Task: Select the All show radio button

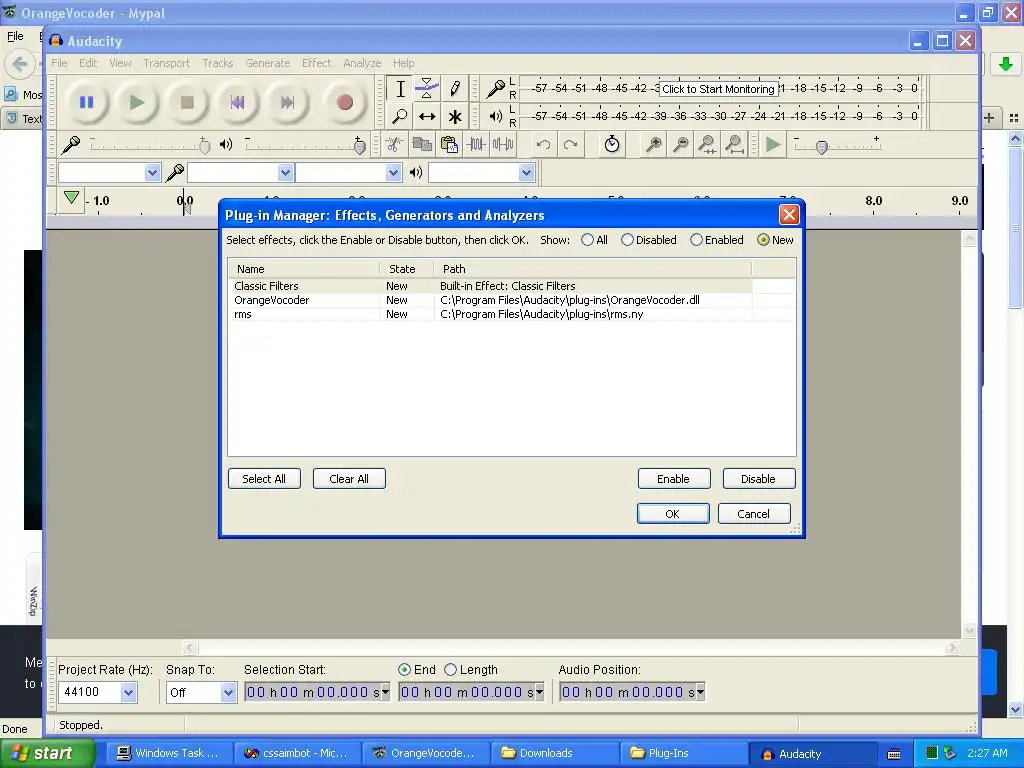Action: click(x=587, y=240)
